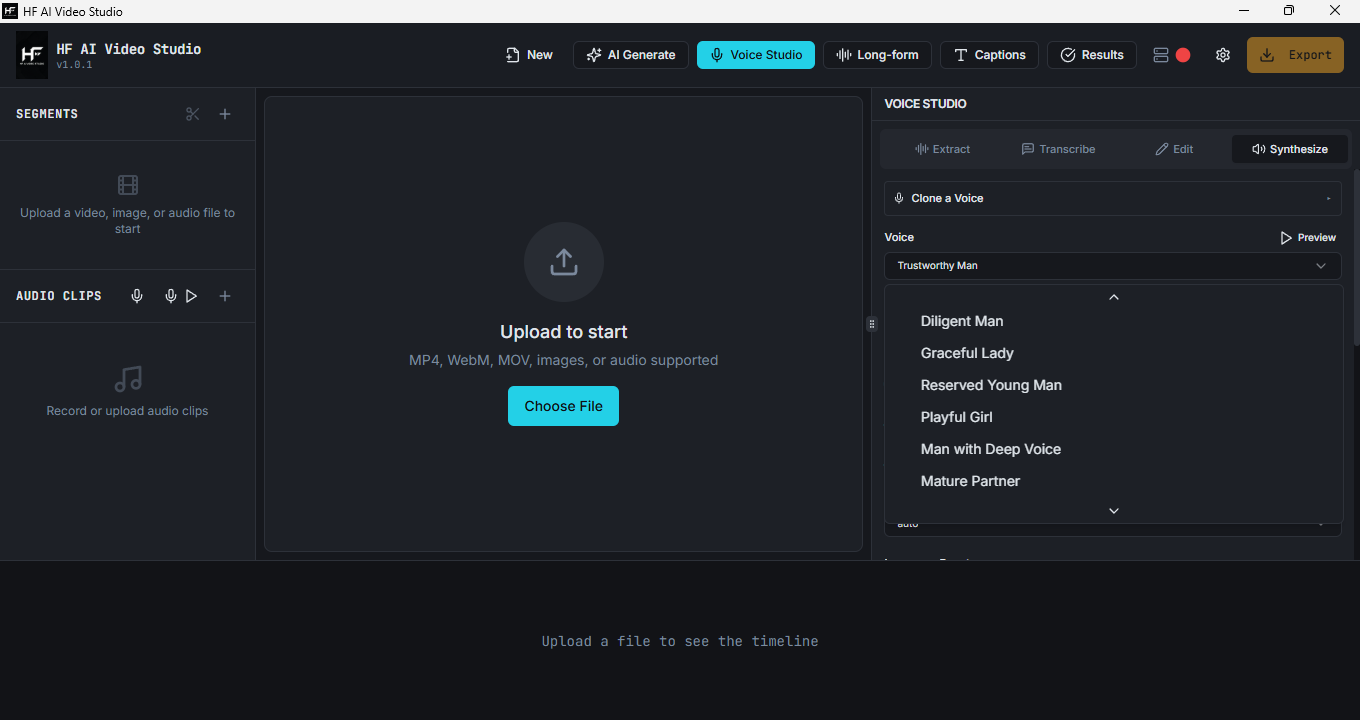Switch to the Extract tab
Screen dimensions: 1360x720
(x=943, y=149)
